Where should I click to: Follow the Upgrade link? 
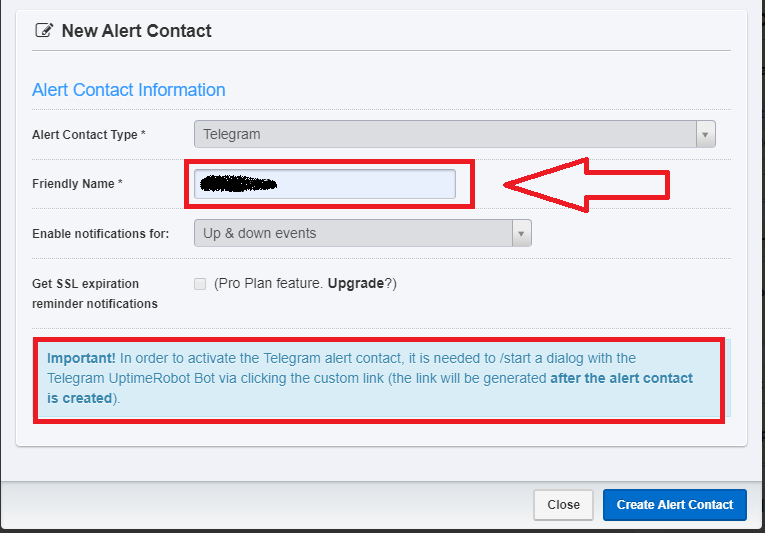point(356,283)
